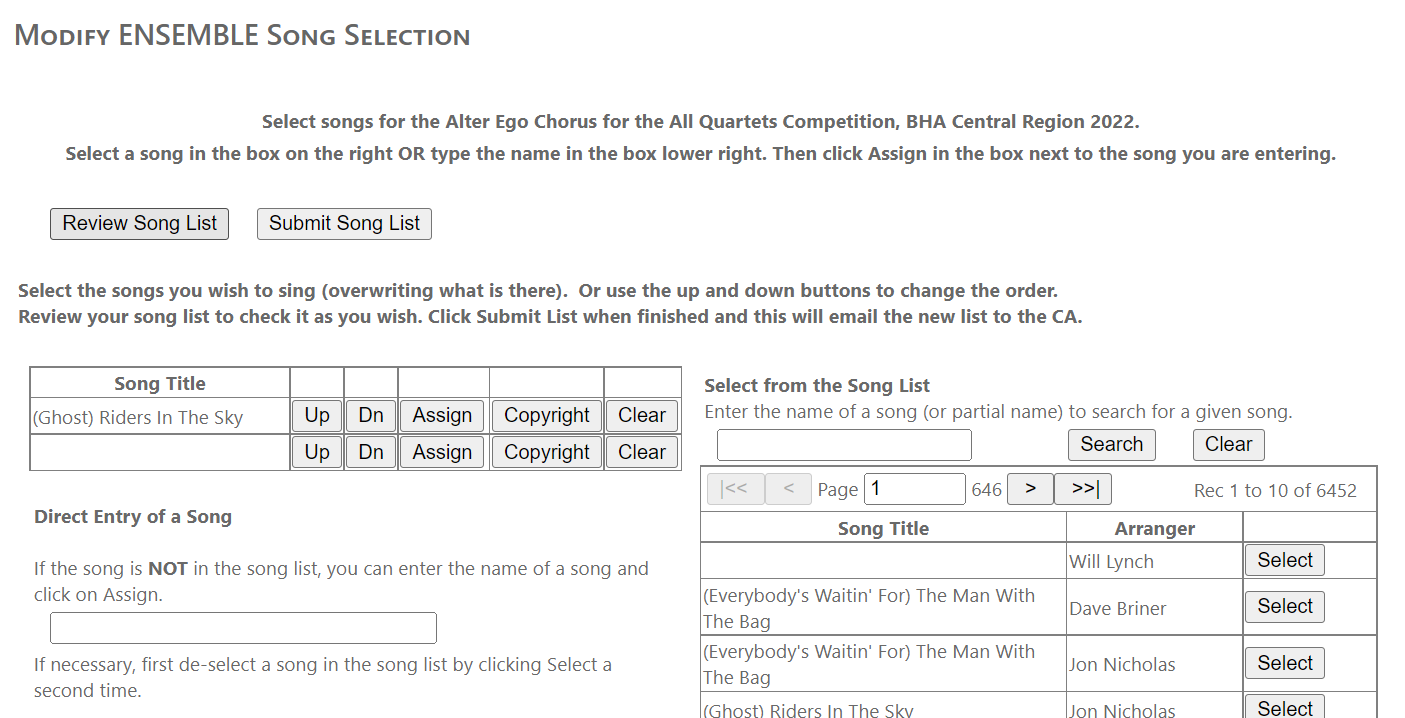
Task: Select Dave Briner's Man With The Bag
Action: tap(1284, 607)
